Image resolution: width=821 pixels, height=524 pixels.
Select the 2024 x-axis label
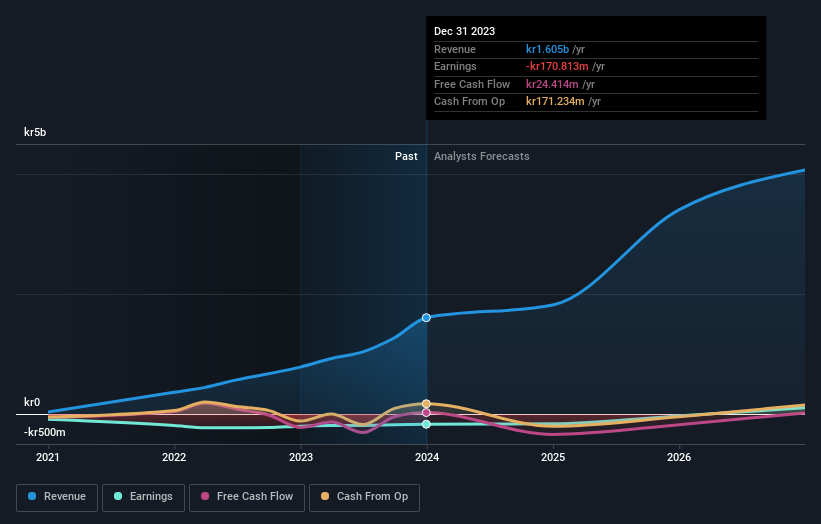(x=427, y=457)
